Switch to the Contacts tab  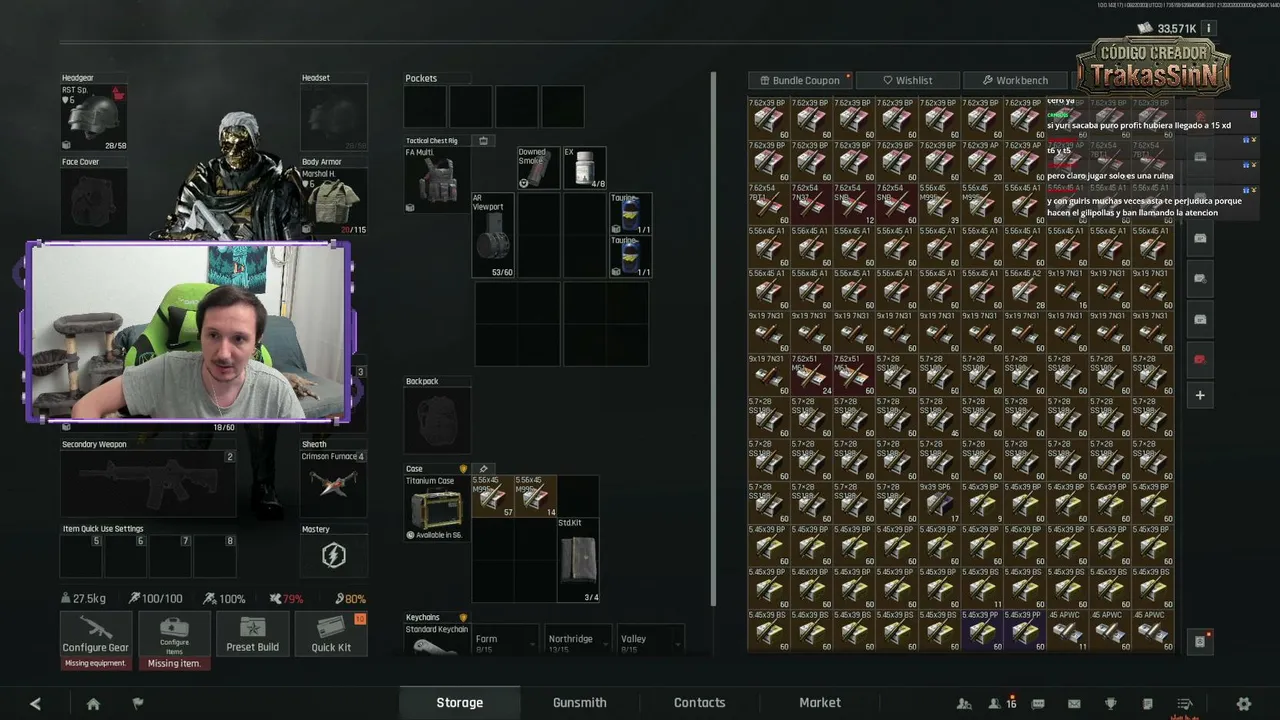pos(700,703)
